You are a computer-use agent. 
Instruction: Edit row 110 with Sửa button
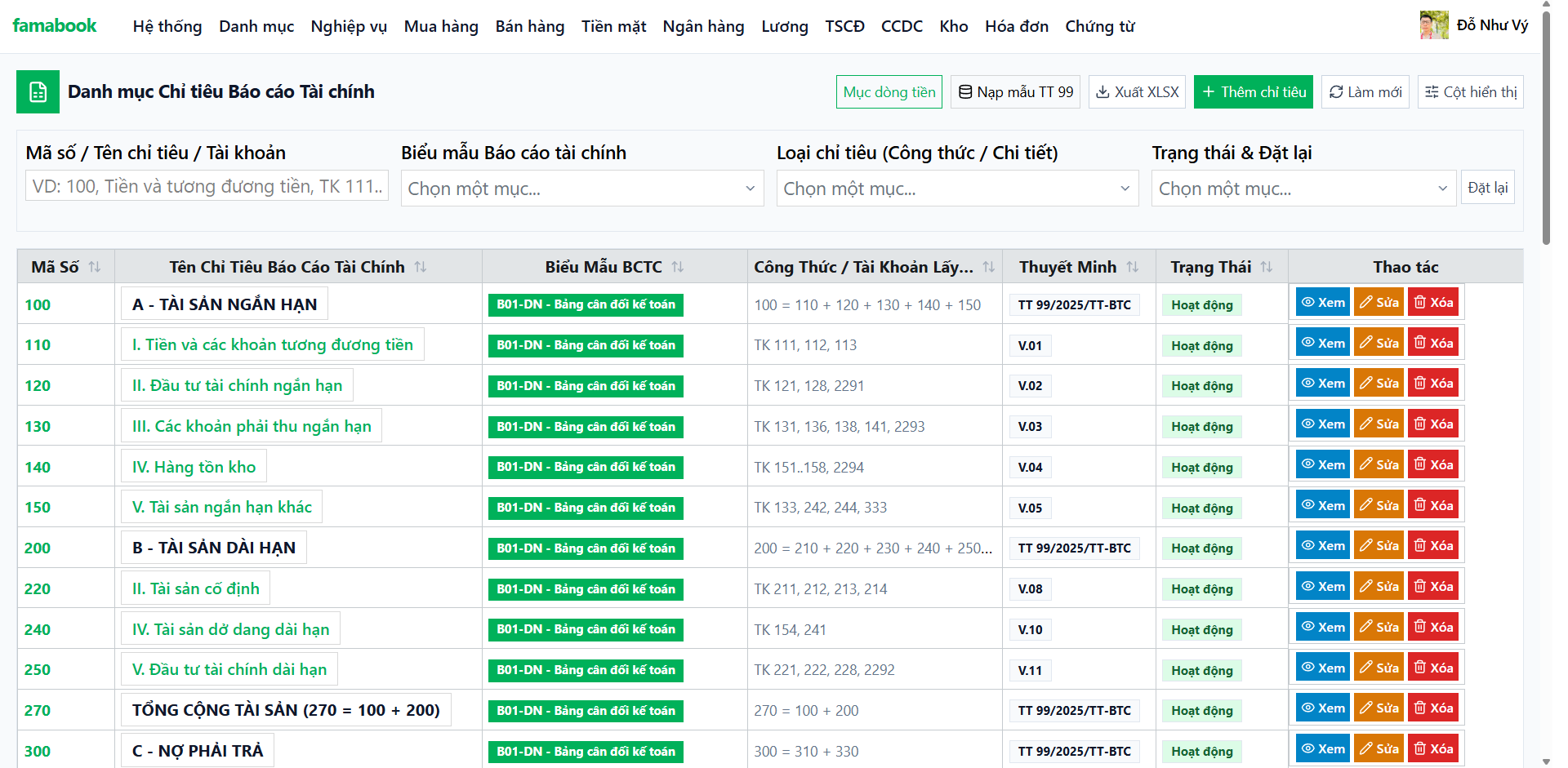click(x=1379, y=343)
